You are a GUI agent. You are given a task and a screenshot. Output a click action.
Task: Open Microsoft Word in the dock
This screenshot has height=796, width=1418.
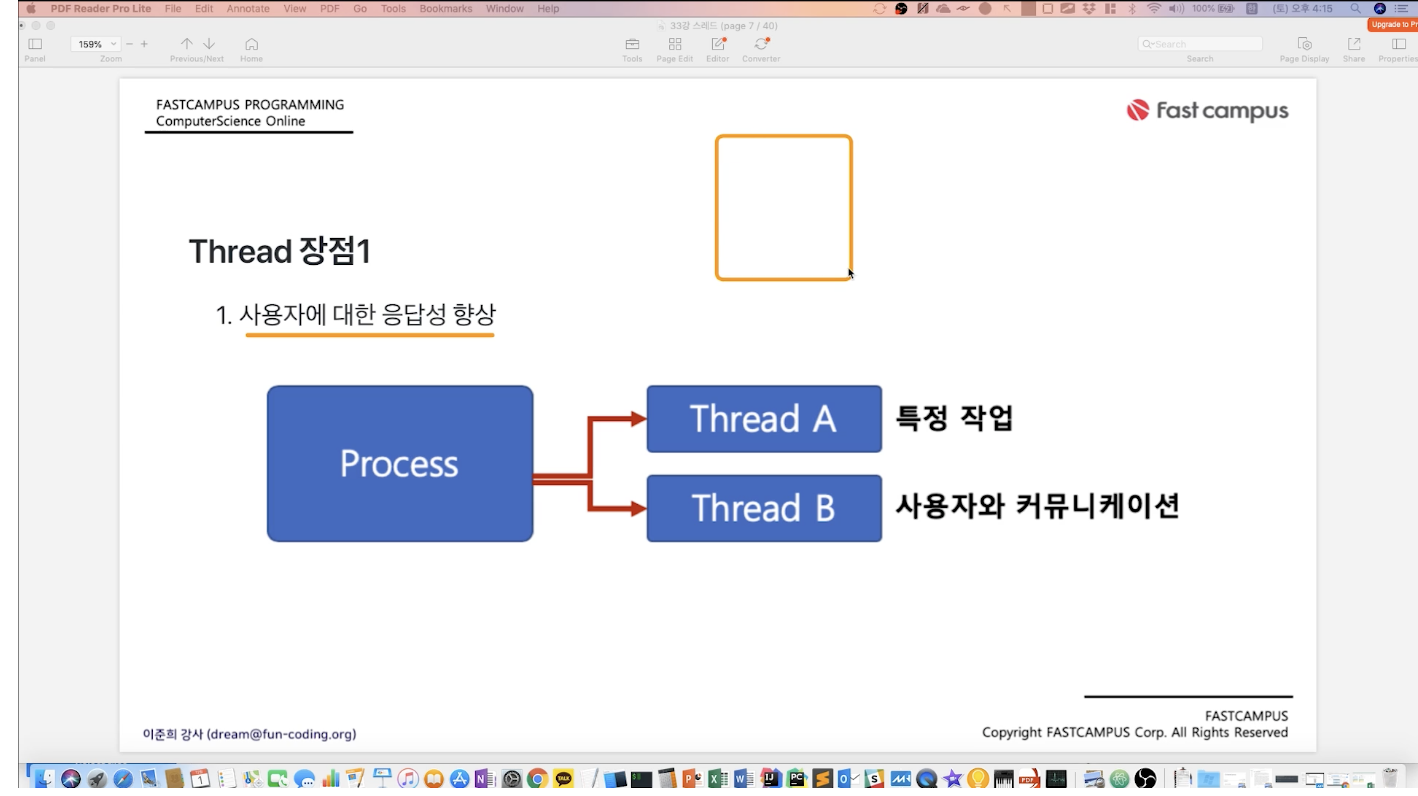pyautogui.click(x=744, y=779)
